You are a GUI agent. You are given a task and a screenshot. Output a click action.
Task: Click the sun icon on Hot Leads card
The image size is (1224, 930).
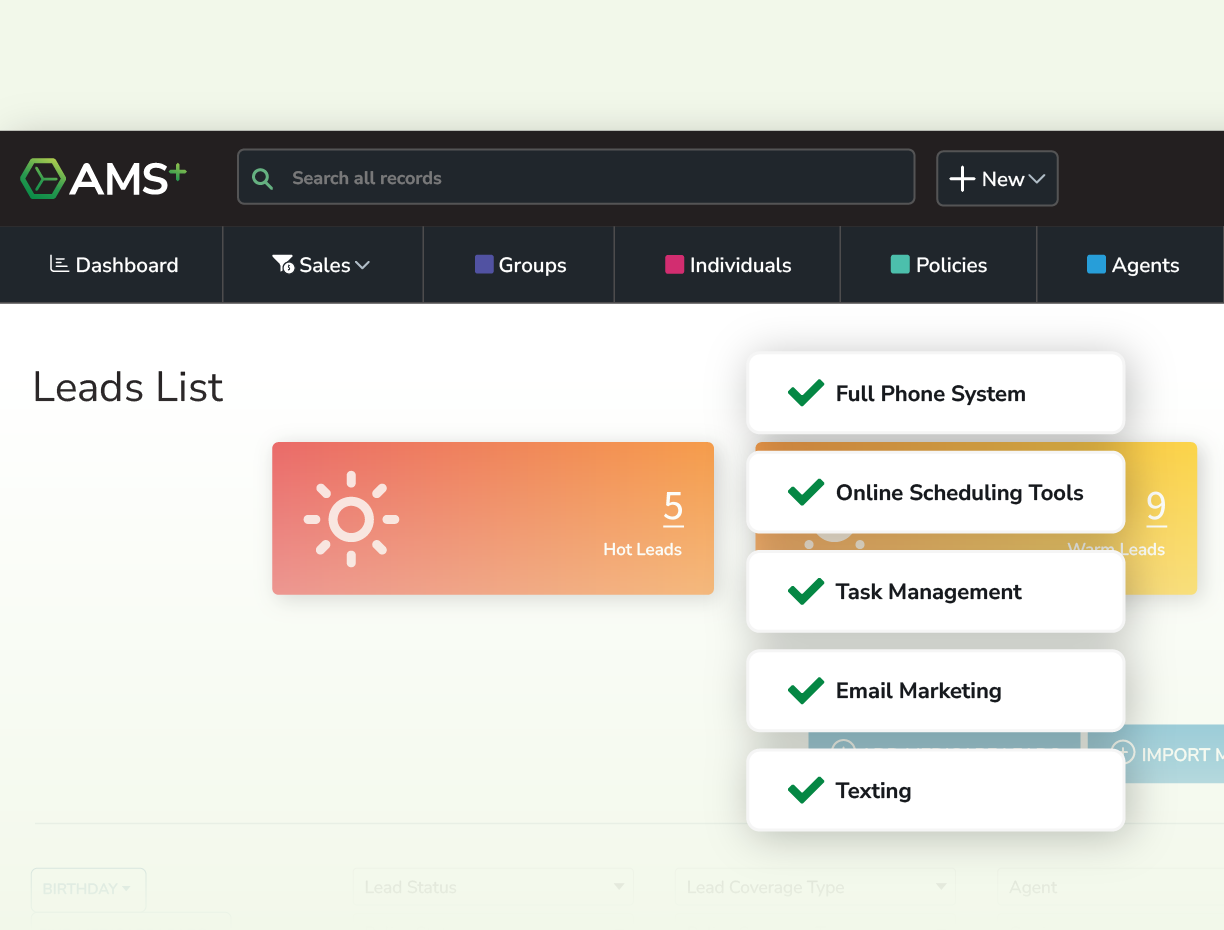click(x=351, y=518)
